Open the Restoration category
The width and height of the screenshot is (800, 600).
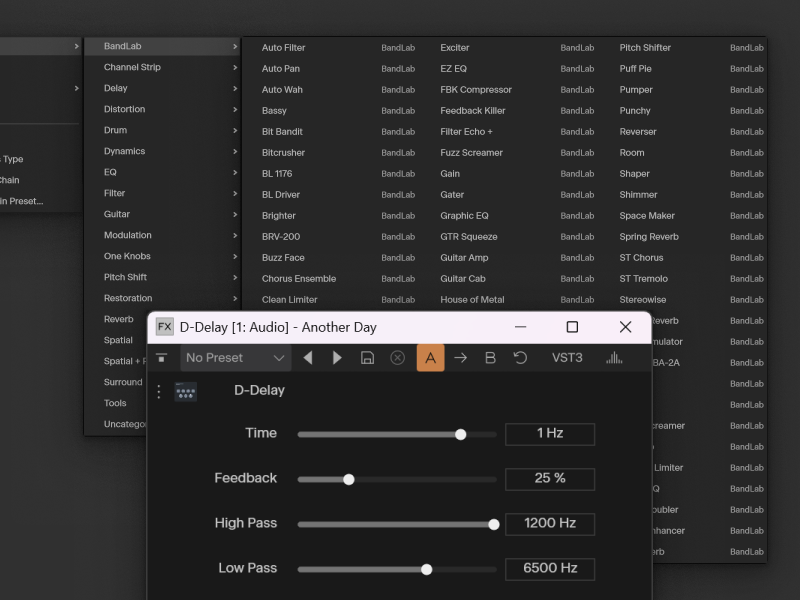[163, 298]
